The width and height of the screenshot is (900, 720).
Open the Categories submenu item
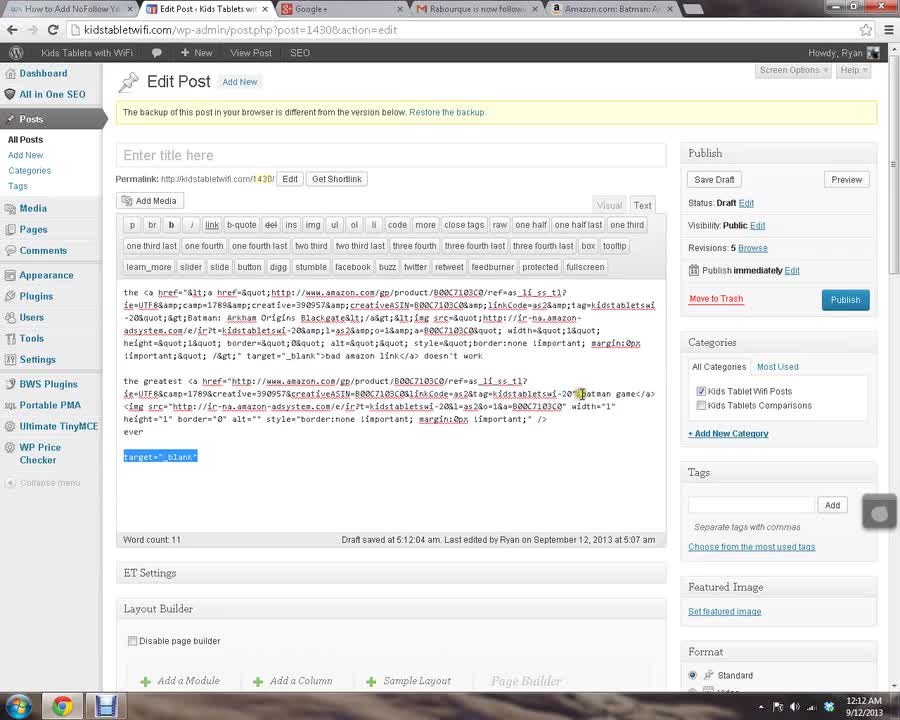tap(29, 171)
